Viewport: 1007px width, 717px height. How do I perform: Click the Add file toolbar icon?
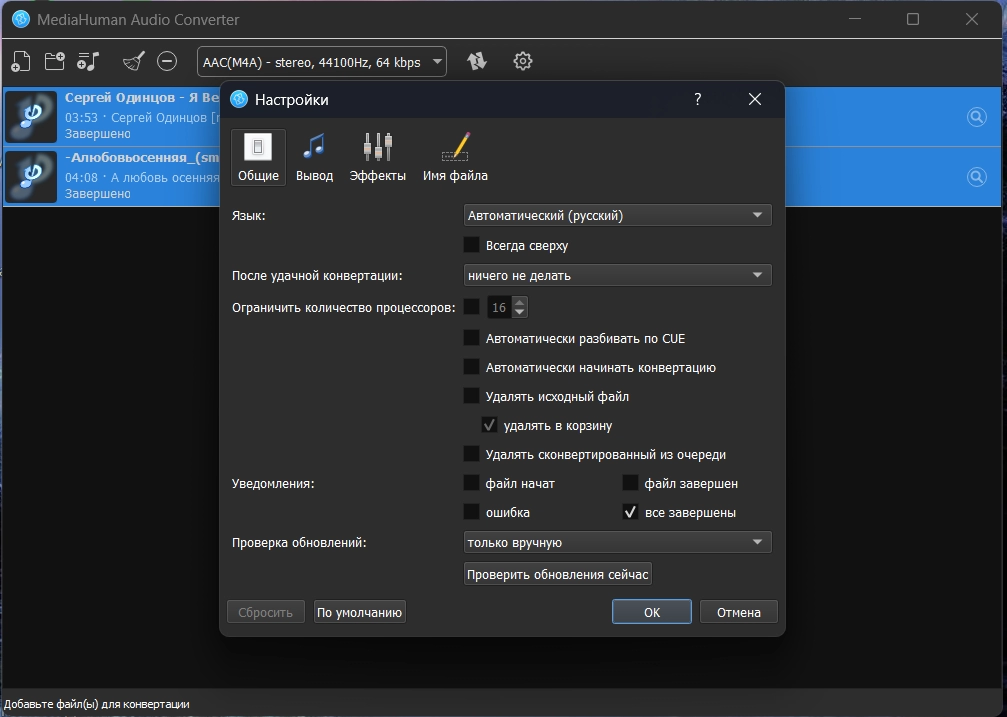(20, 62)
